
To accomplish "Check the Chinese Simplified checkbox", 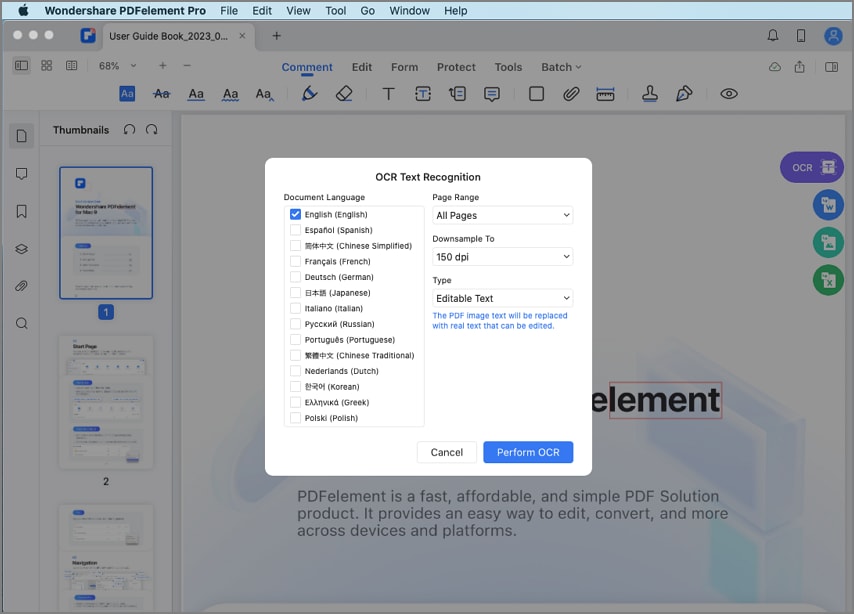I will click(x=295, y=246).
